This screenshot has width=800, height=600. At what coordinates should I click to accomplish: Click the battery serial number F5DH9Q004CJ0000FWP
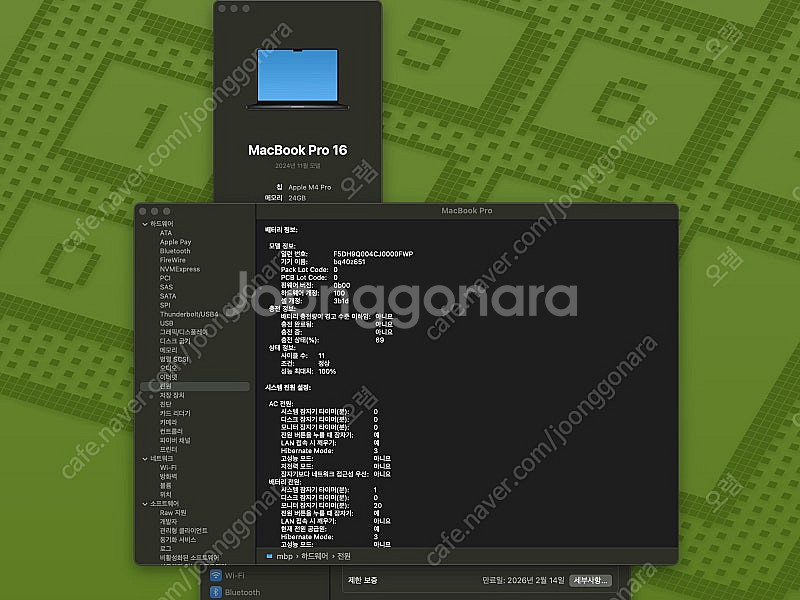[x=373, y=254]
